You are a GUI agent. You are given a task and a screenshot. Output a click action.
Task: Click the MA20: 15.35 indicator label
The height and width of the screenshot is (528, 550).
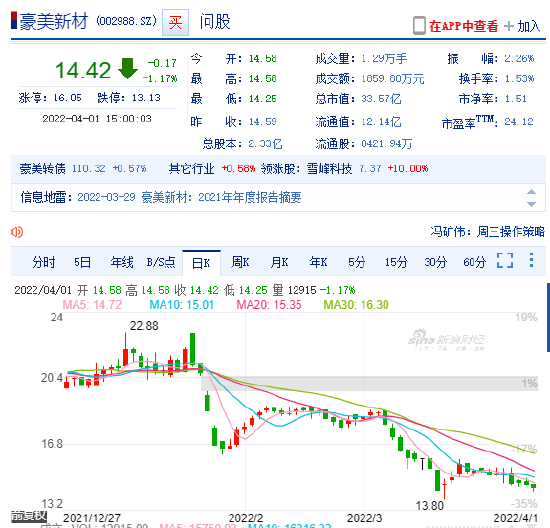tap(269, 305)
